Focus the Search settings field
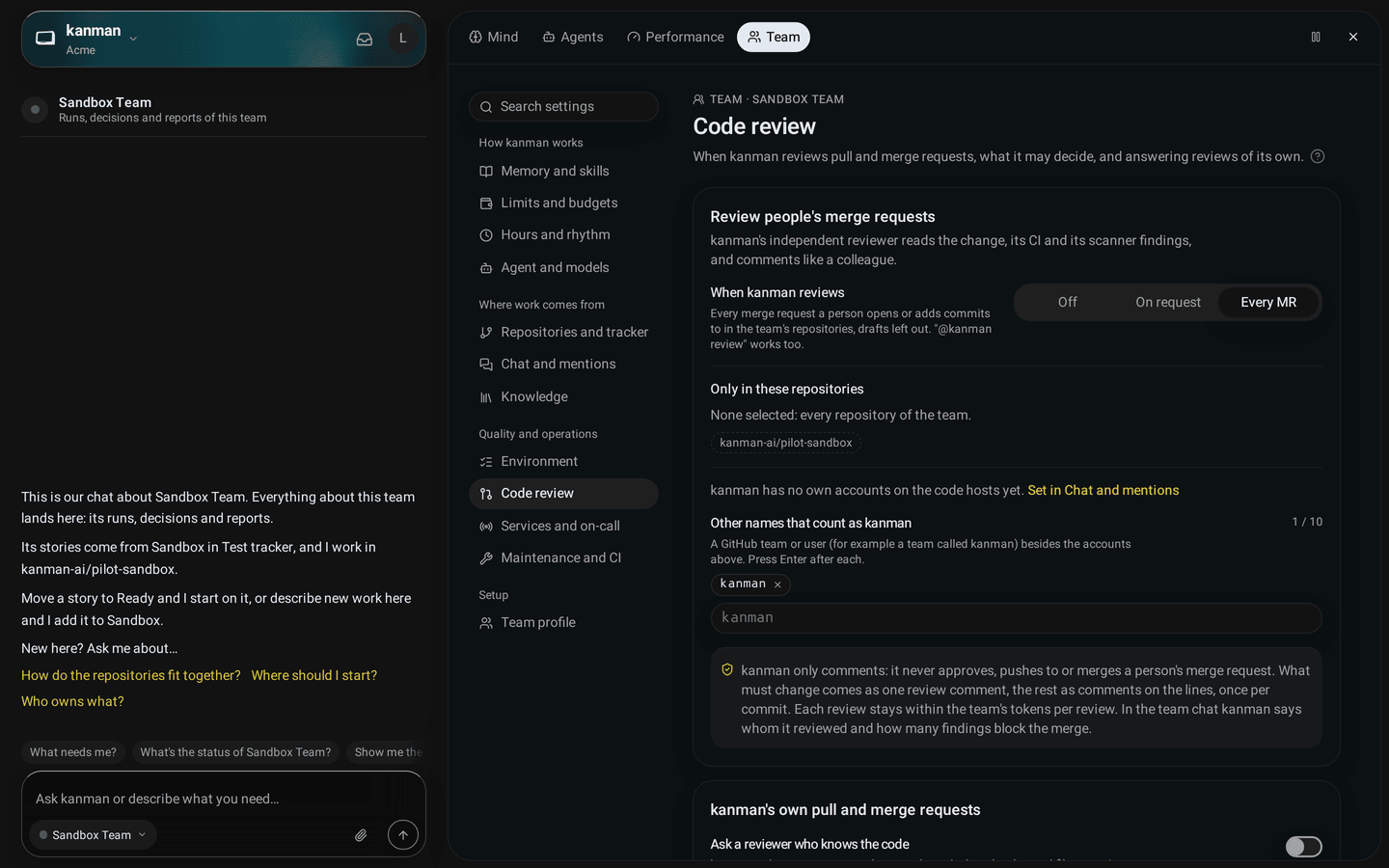The width and height of the screenshot is (1389, 868). [x=563, y=106]
